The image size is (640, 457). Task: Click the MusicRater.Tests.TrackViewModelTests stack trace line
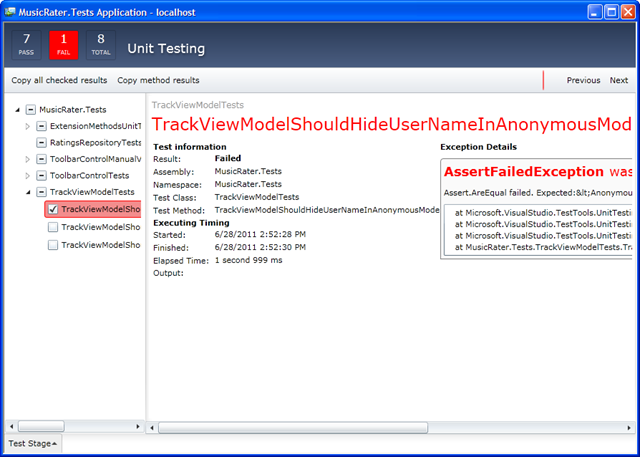[x=543, y=247]
